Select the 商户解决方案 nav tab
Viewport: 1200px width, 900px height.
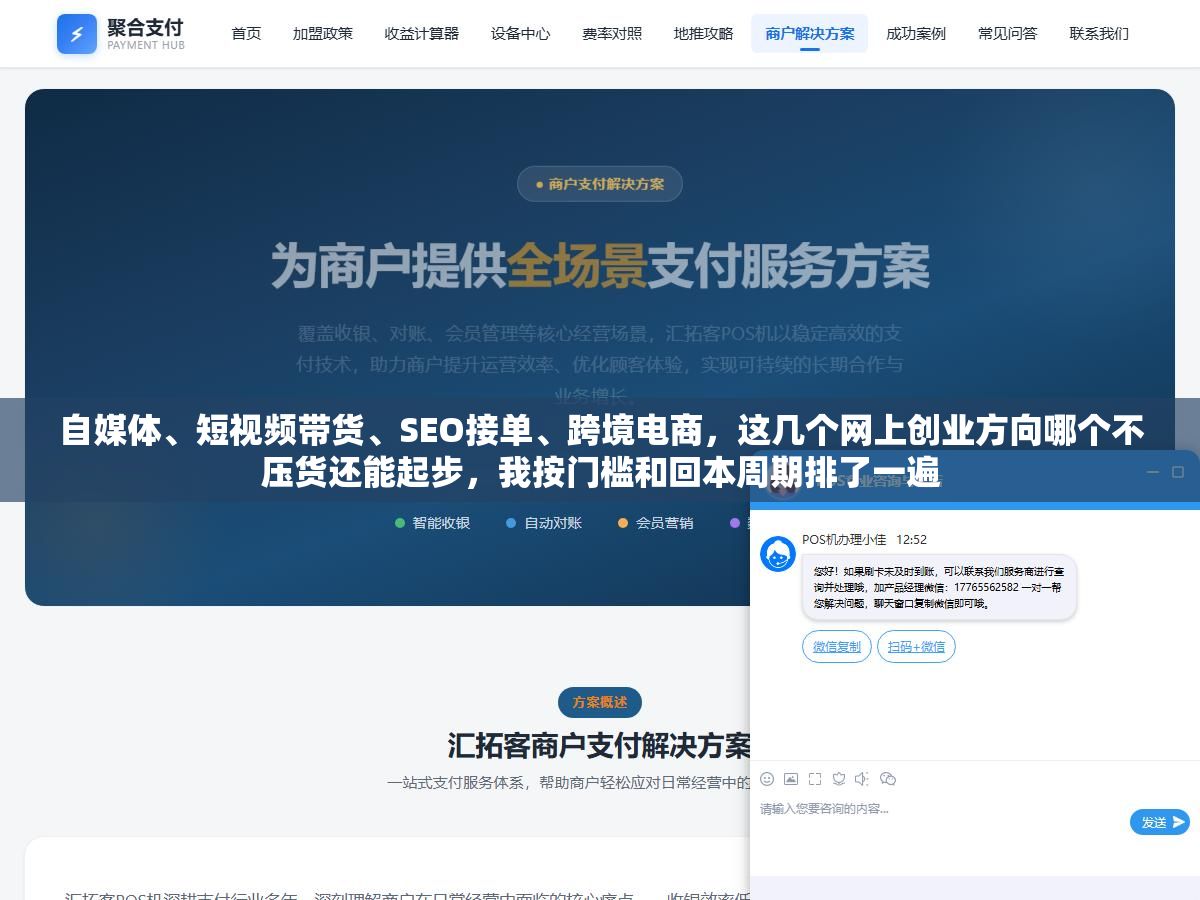(810, 33)
